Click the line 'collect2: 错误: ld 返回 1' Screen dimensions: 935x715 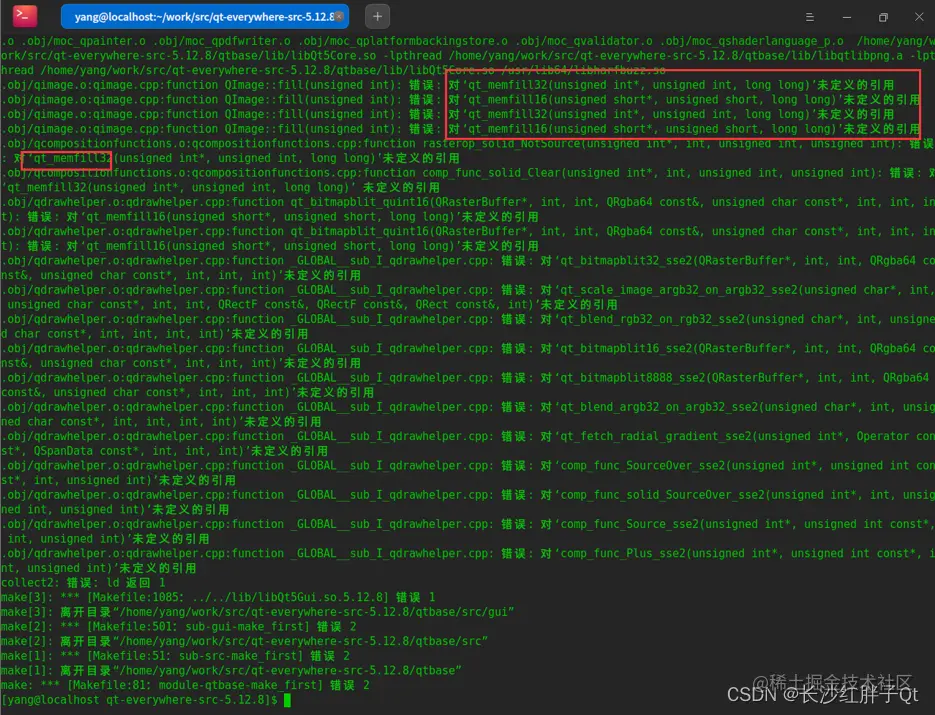coord(83,583)
